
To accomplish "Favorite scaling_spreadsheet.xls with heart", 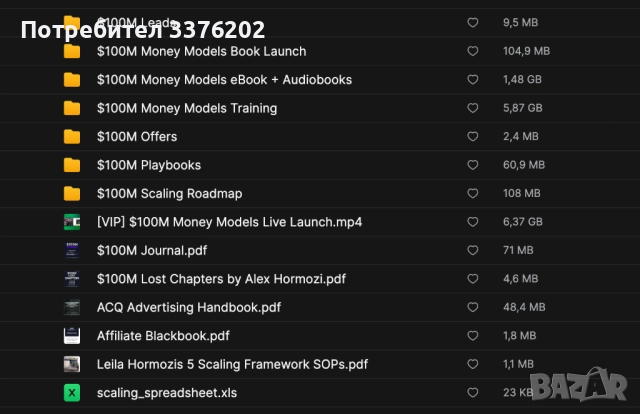I will coord(473,392).
